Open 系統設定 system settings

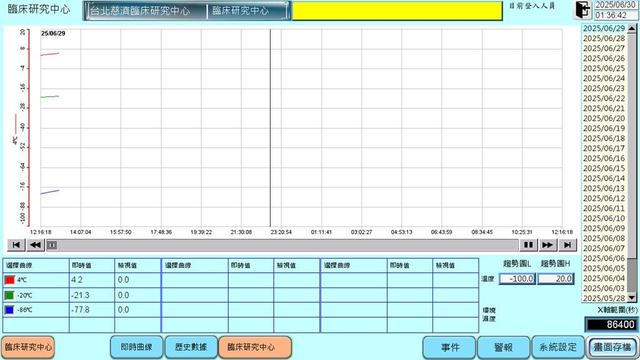(558, 347)
